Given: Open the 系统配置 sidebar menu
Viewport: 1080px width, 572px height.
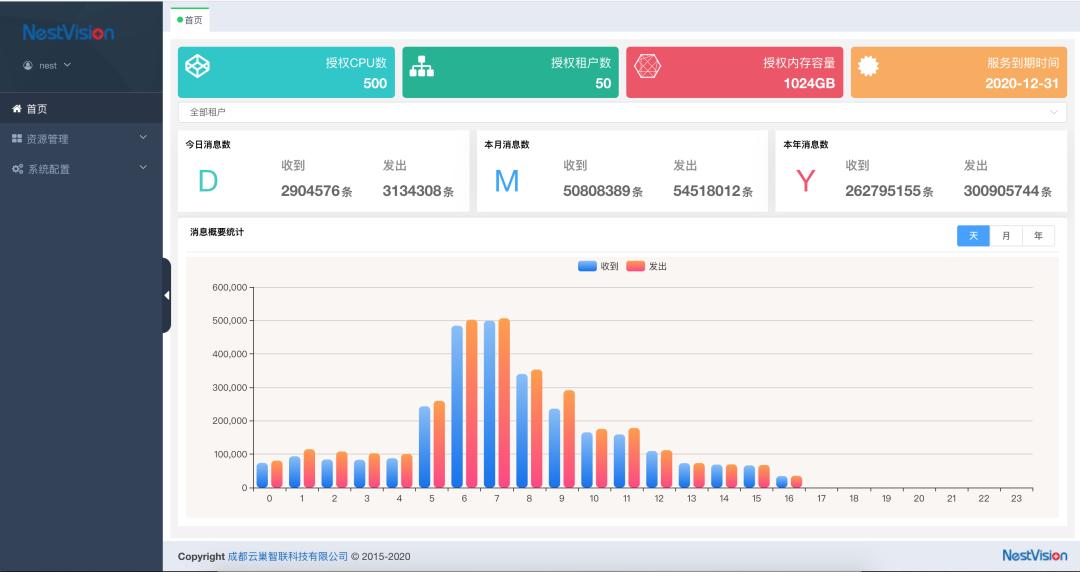Looking at the screenshot, I should click(x=81, y=169).
